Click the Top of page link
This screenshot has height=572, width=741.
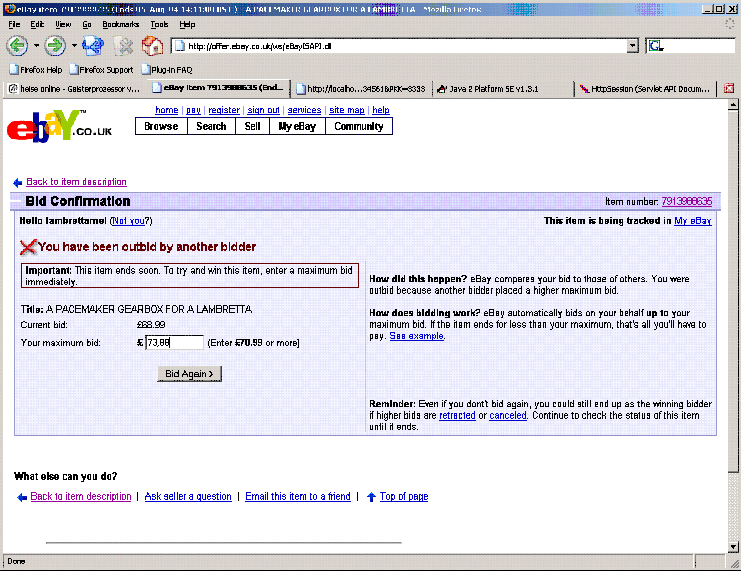[x=404, y=497]
